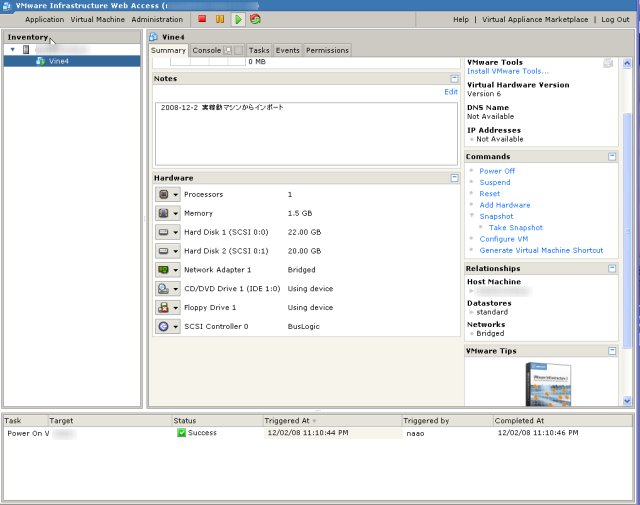Click the Notes text area

click(x=306, y=134)
